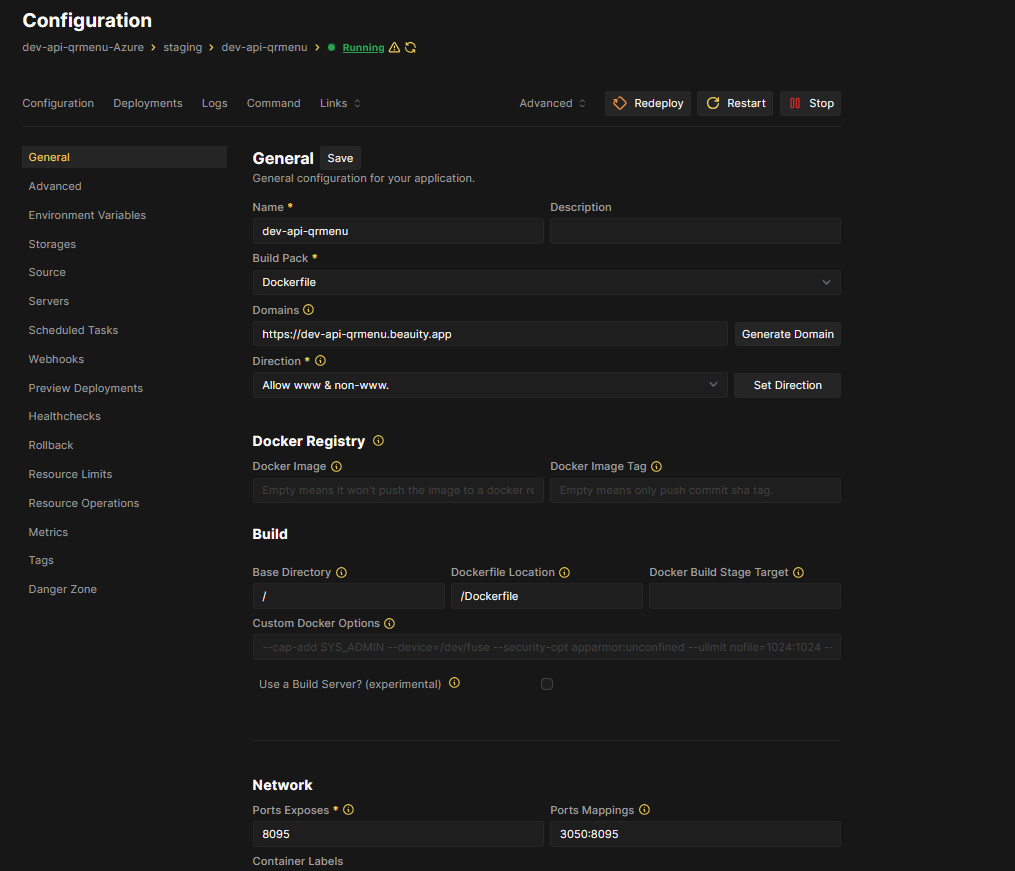Click the Direction info icon

coord(320,361)
